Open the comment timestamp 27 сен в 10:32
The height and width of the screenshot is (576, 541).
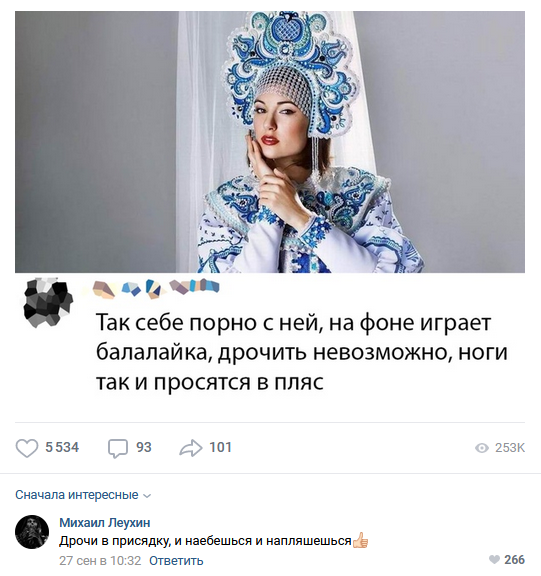100,561
